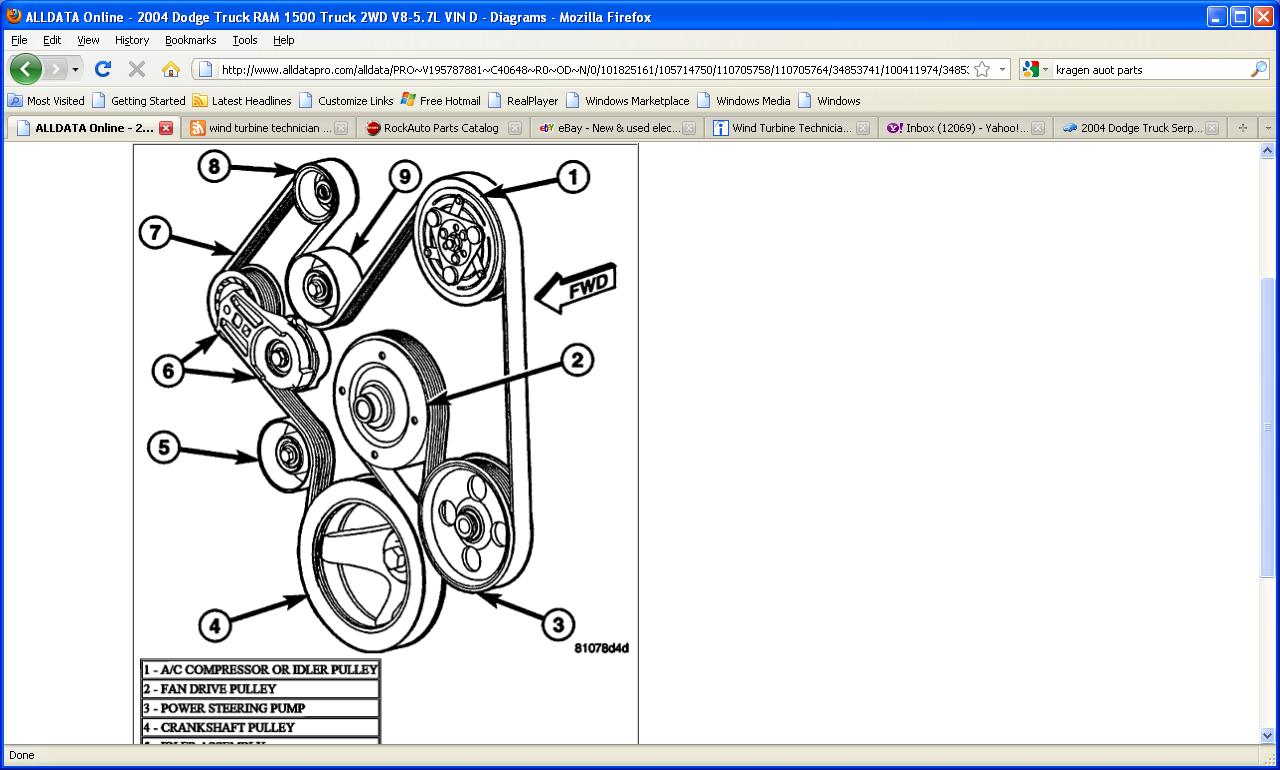
Task: Go to the Home page
Action: click(171, 69)
